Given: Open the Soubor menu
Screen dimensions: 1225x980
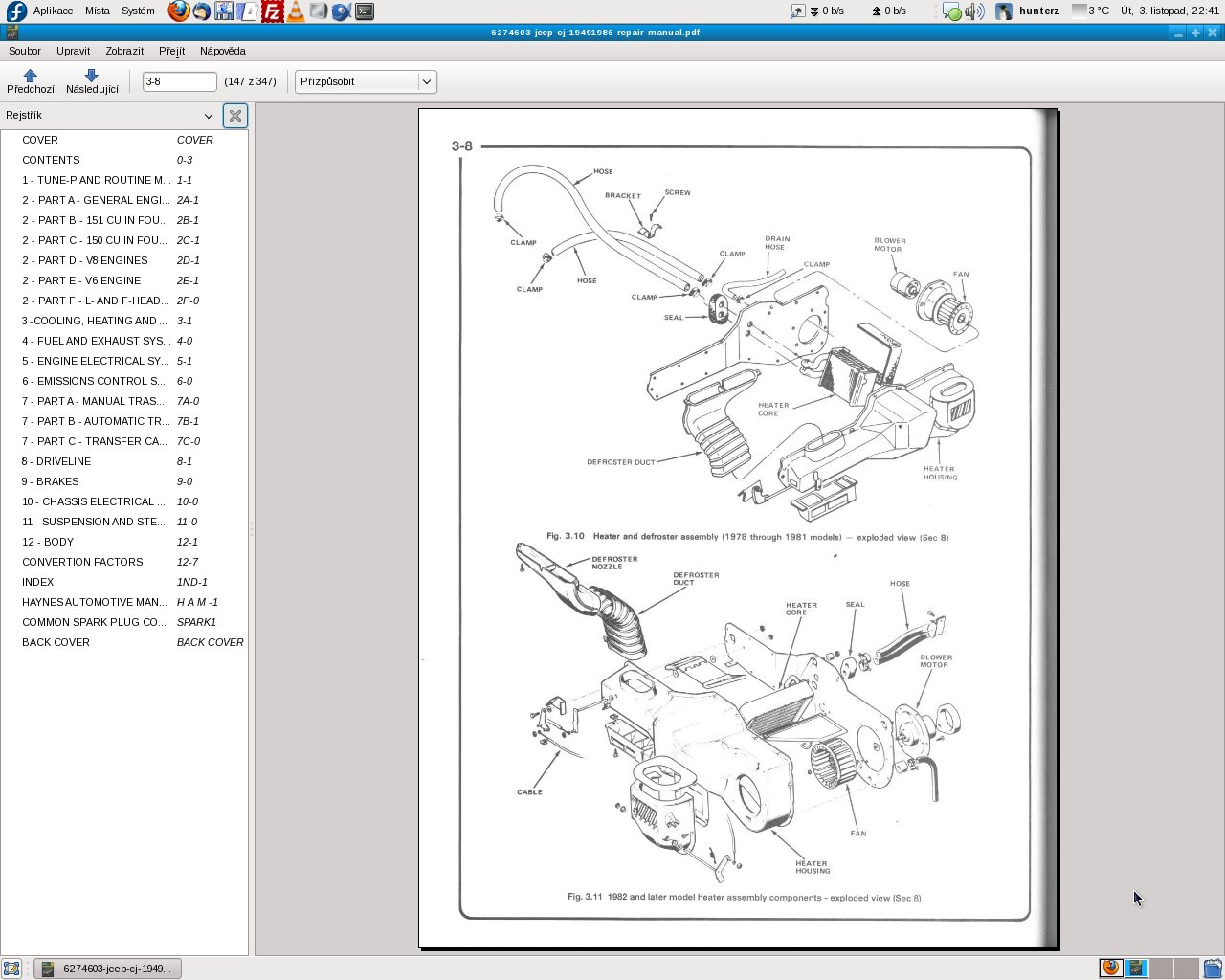Looking at the screenshot, I should (x=25, y=51).
